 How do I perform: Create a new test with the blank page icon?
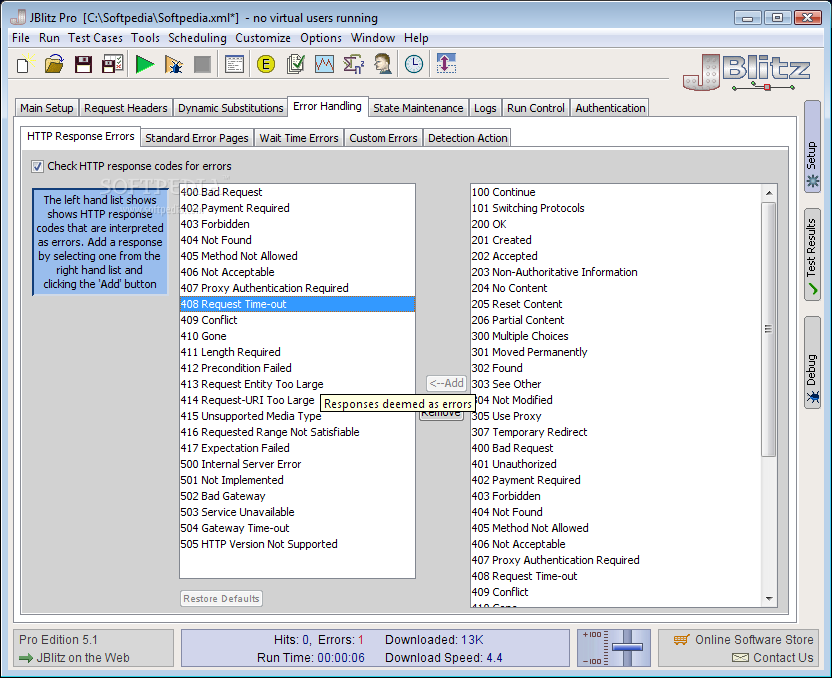24,65
